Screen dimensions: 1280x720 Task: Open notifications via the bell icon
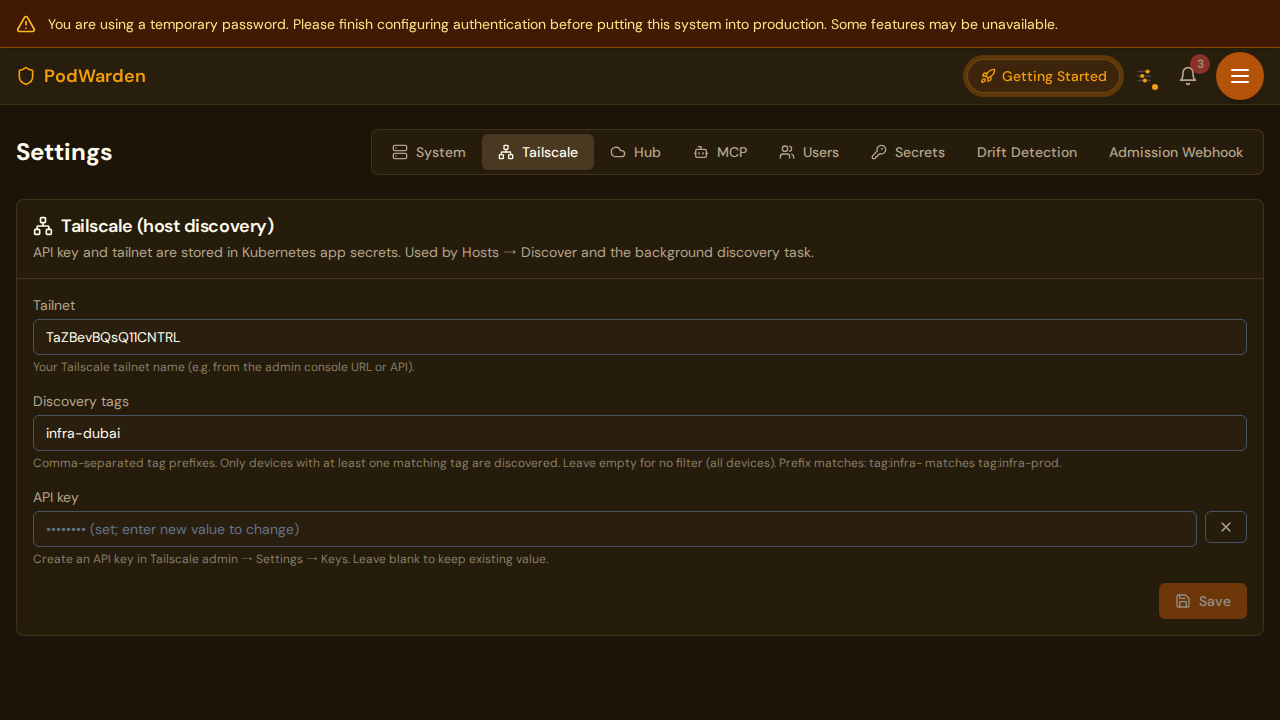coord(1187,76)
